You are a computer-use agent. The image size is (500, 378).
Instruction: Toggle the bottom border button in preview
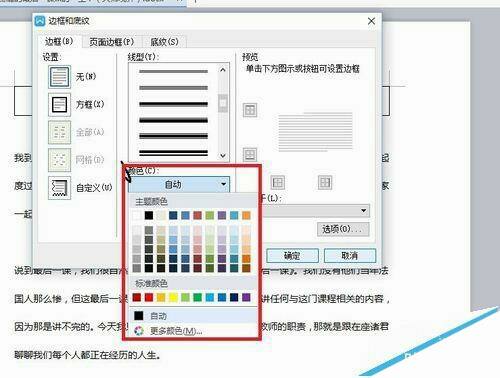click(x=250, y=154)
